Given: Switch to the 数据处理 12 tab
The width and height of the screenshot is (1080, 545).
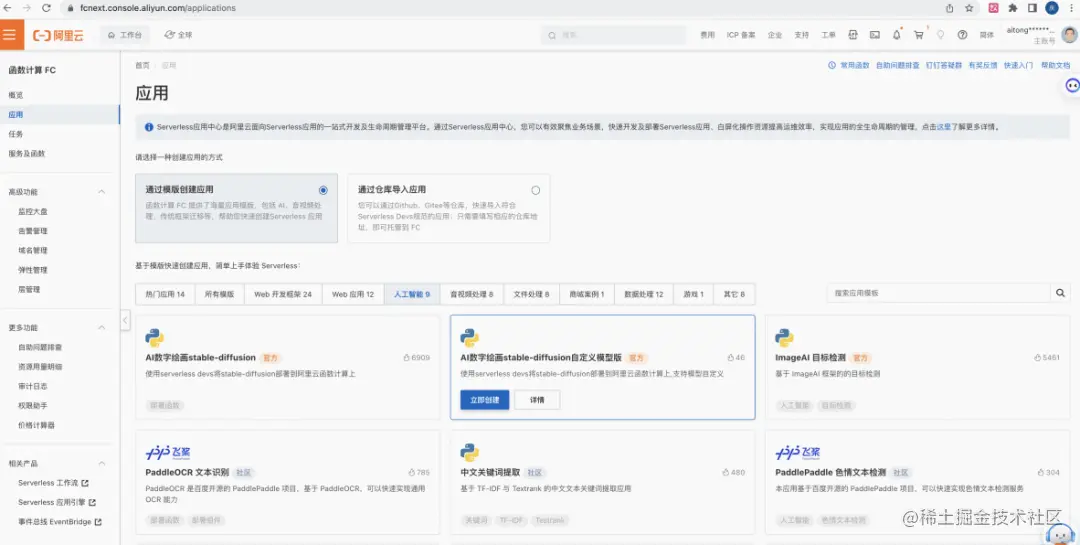Looking at the screenshot, I should pyautogui.click(x=643, y=294).
